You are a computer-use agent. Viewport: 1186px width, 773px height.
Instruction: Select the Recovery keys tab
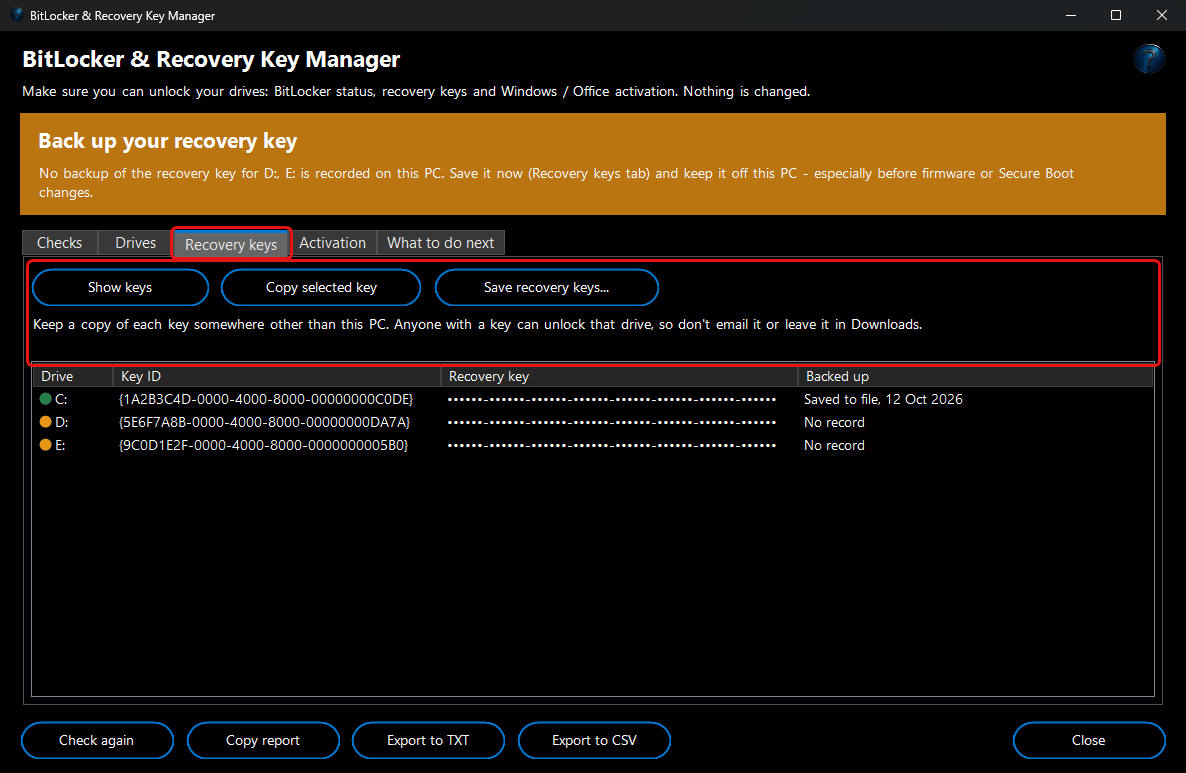click(231, 244)
